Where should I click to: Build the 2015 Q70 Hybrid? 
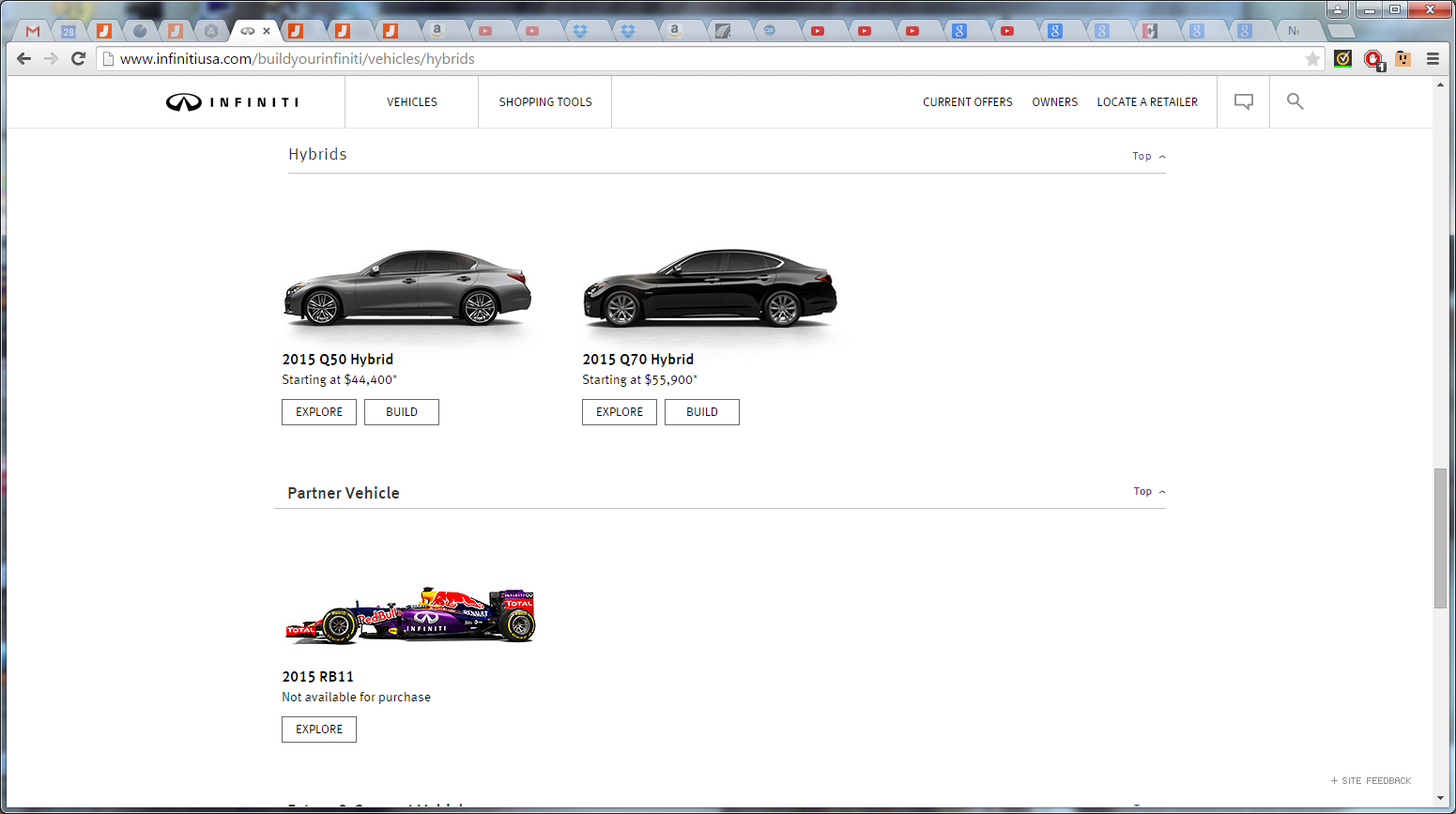(x=702, y=412)
